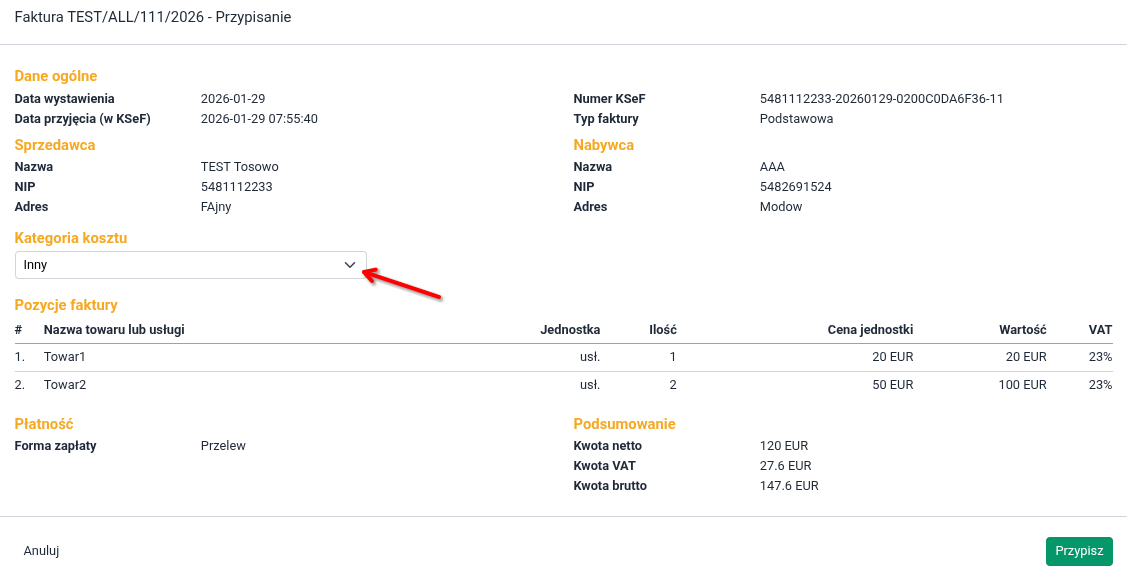The height and width of the screenshot is (575, 1127).
Task: Click the KSeF number value
Action: pos(881,99)
